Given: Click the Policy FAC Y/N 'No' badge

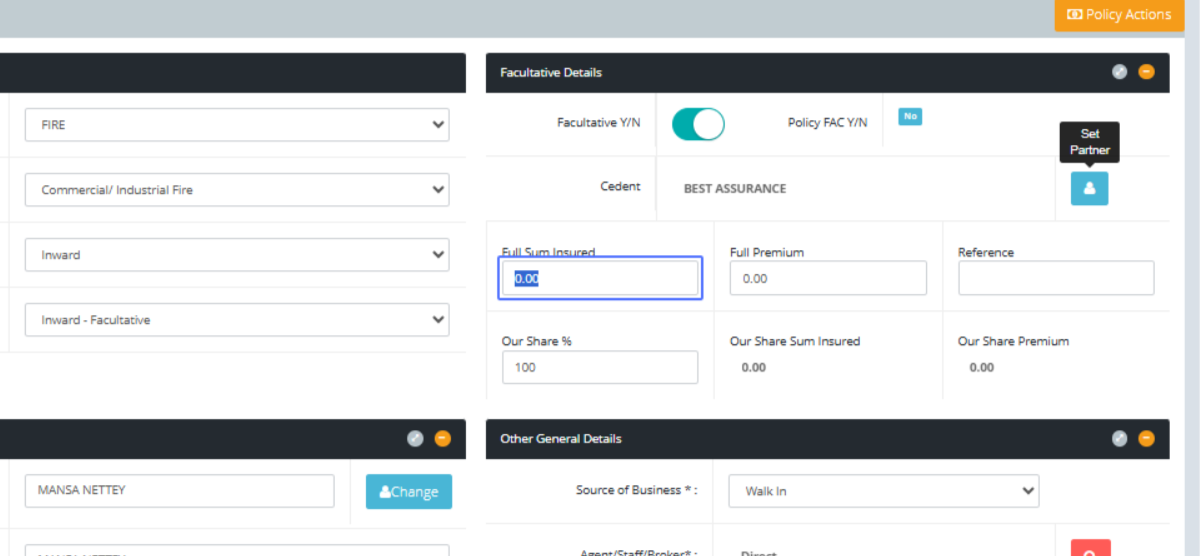Looking at the screenshot, I should coord(910,117).
